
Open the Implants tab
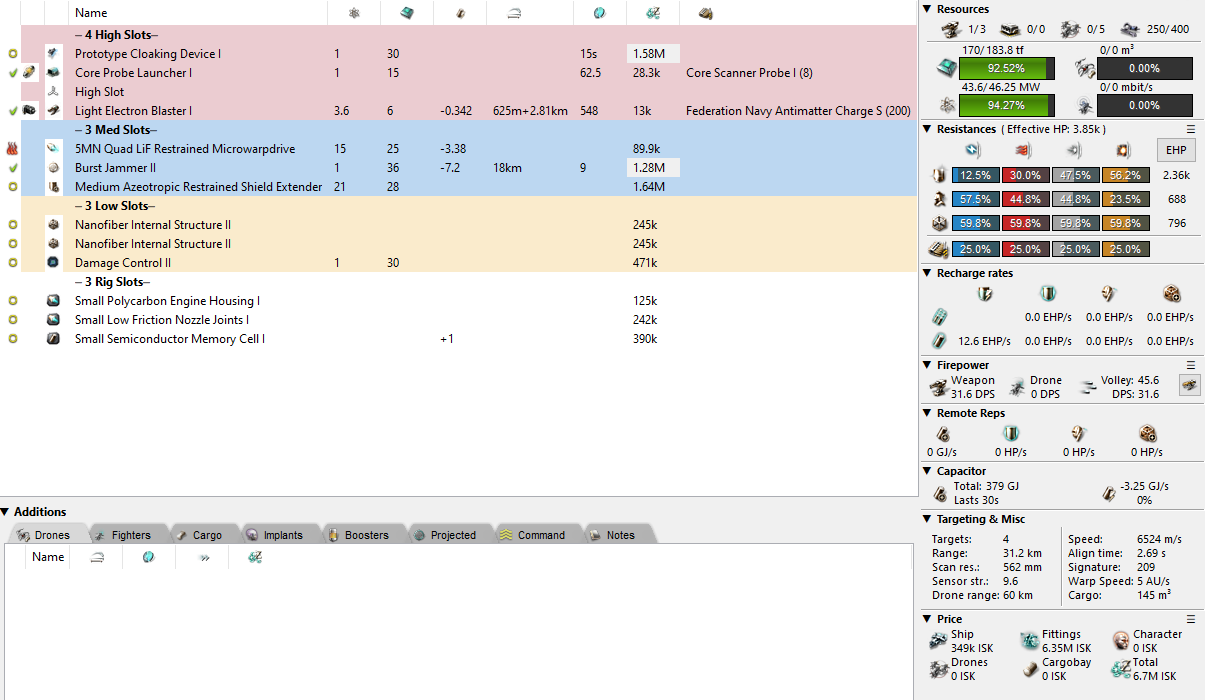pyautogui.click(x=282, y=535)
